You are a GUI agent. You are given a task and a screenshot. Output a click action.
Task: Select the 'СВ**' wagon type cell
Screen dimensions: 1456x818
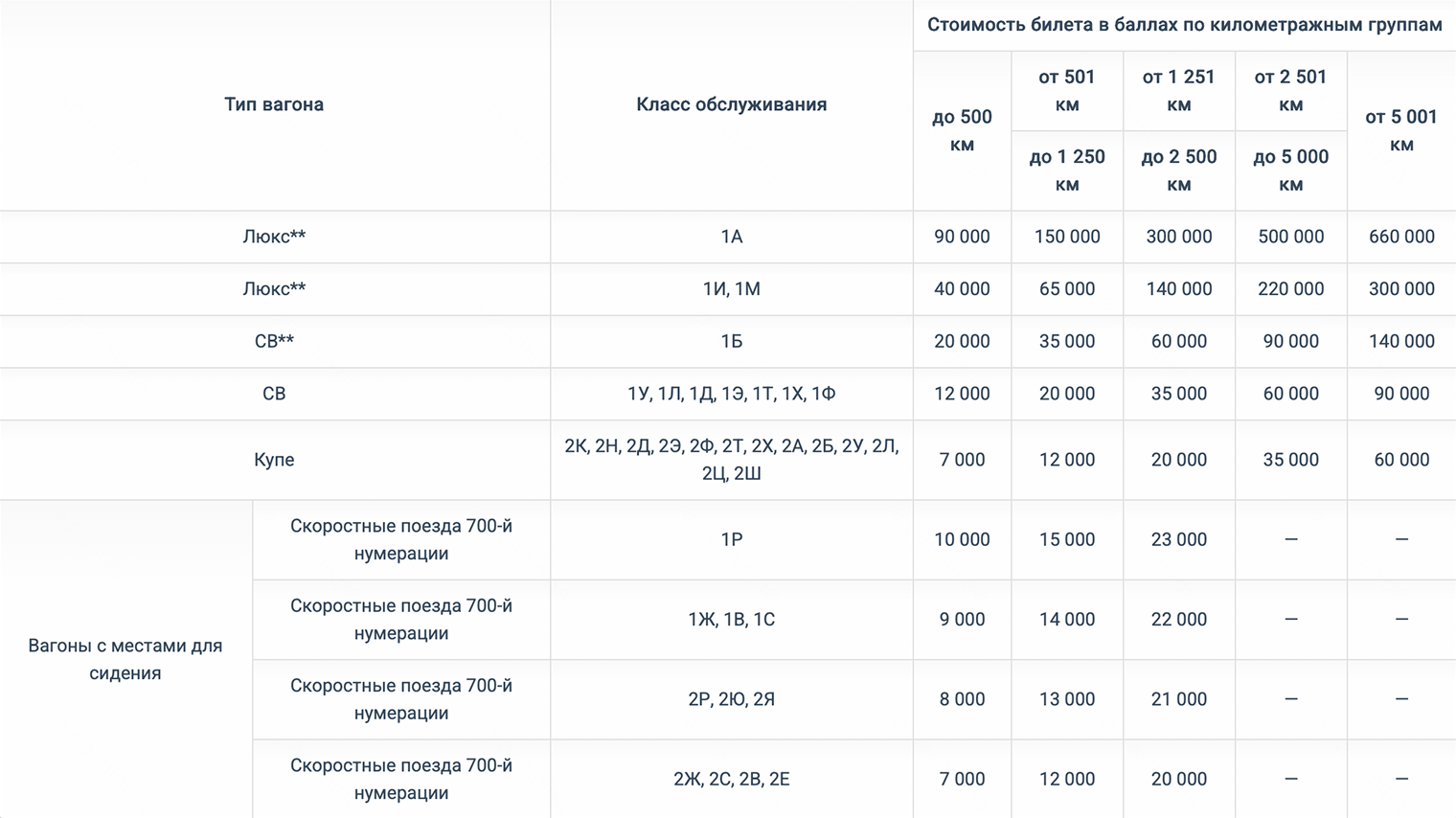tap(274, 341)
